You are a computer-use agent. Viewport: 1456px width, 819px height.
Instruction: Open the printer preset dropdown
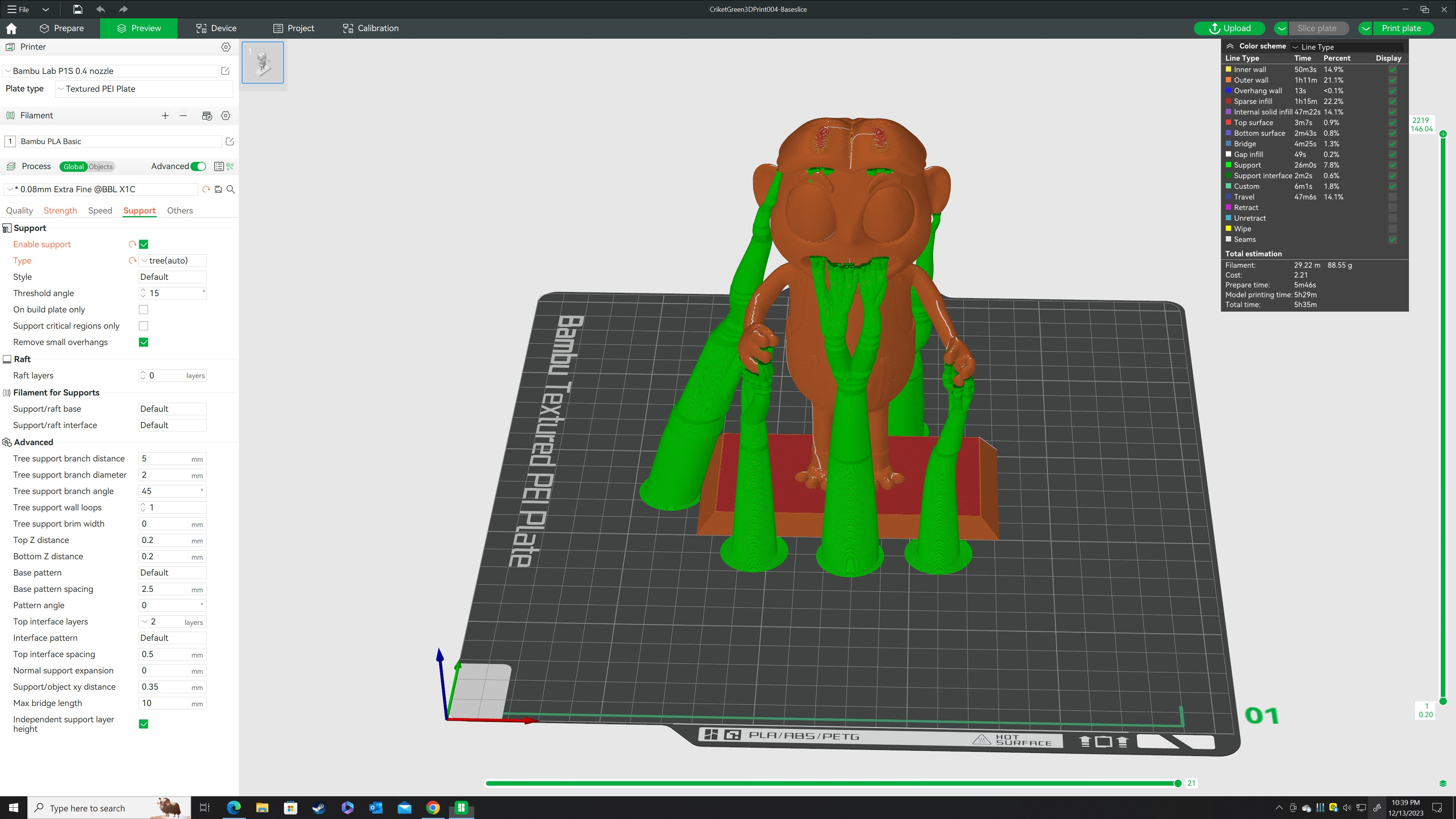111,71
